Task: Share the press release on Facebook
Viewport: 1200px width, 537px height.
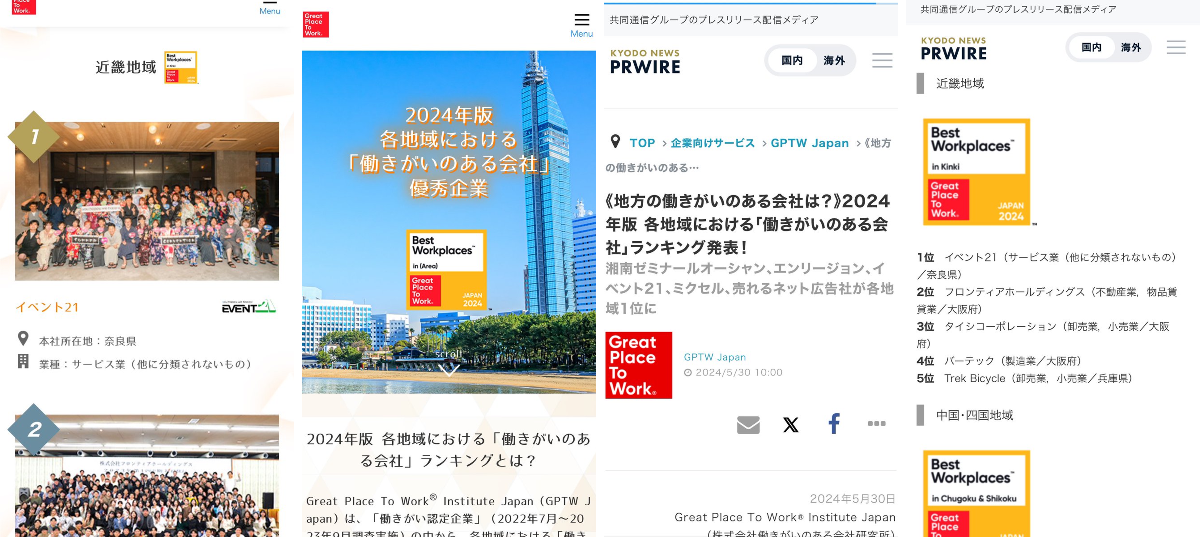Action: click(834, 424)
